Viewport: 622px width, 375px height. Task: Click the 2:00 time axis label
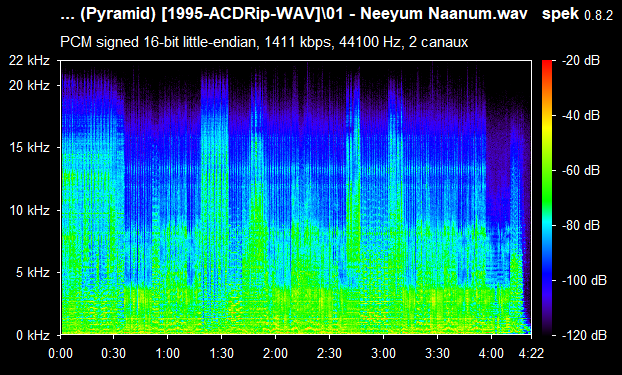coord(275,353)
